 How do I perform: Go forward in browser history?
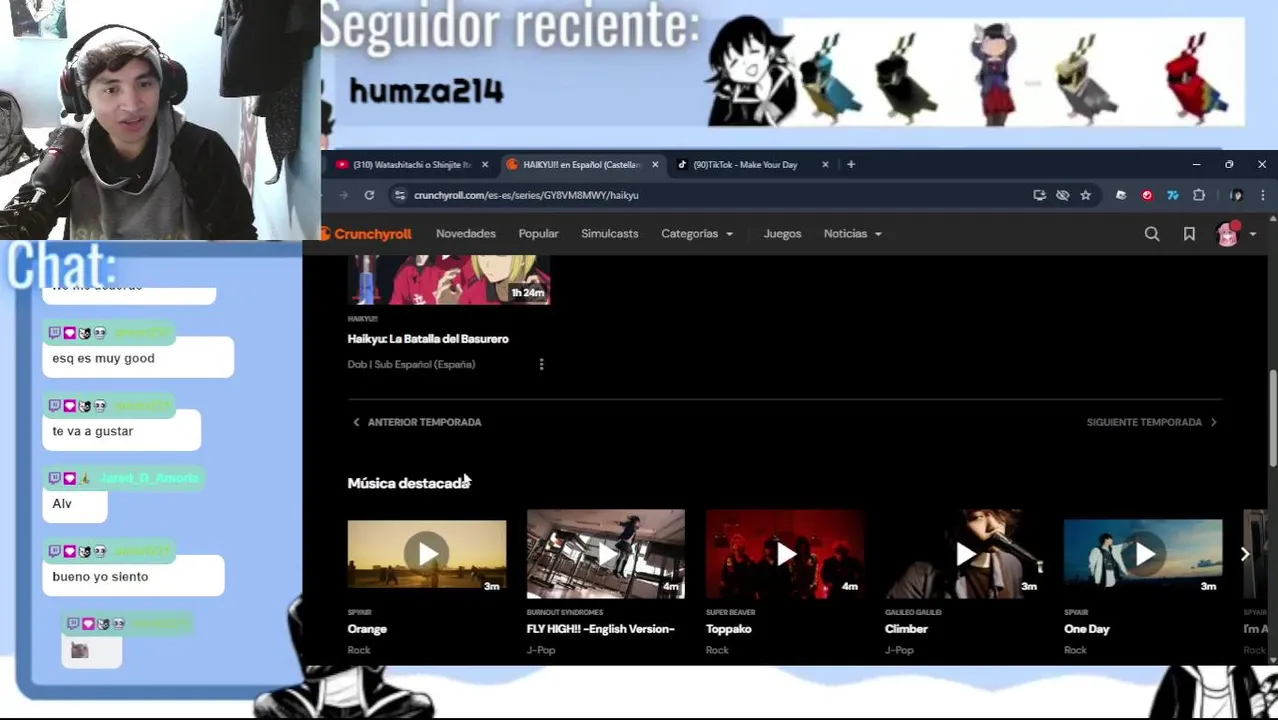(x=343, y=195)
